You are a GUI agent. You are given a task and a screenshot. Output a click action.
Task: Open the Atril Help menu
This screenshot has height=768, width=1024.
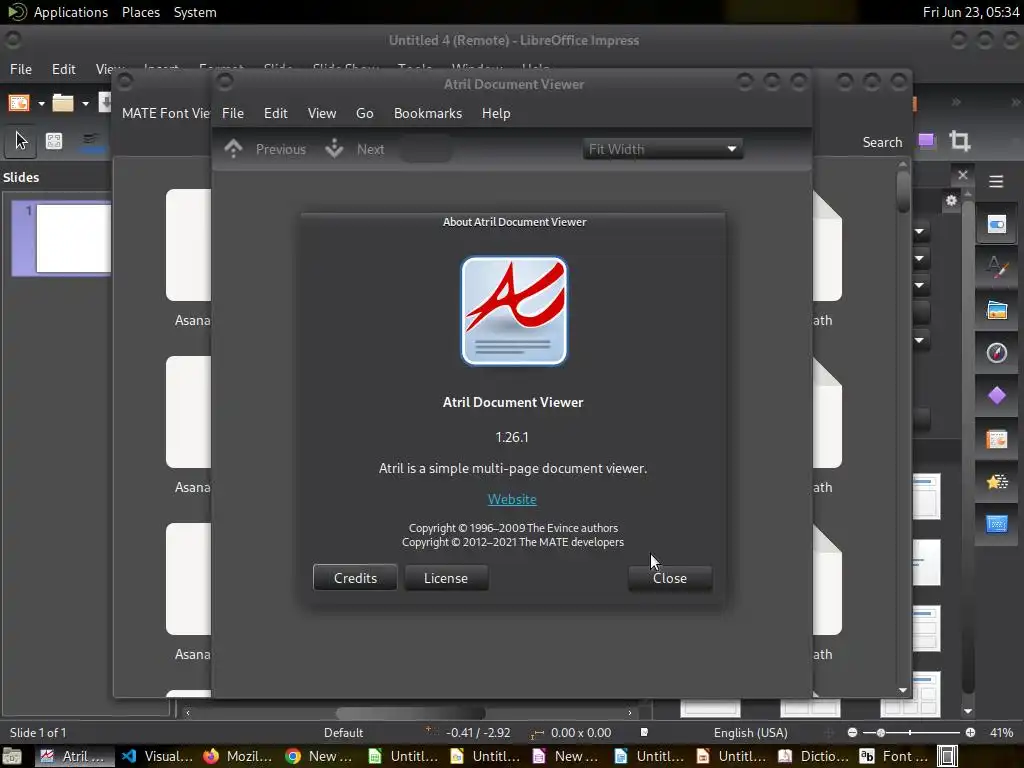click(496, 113)
